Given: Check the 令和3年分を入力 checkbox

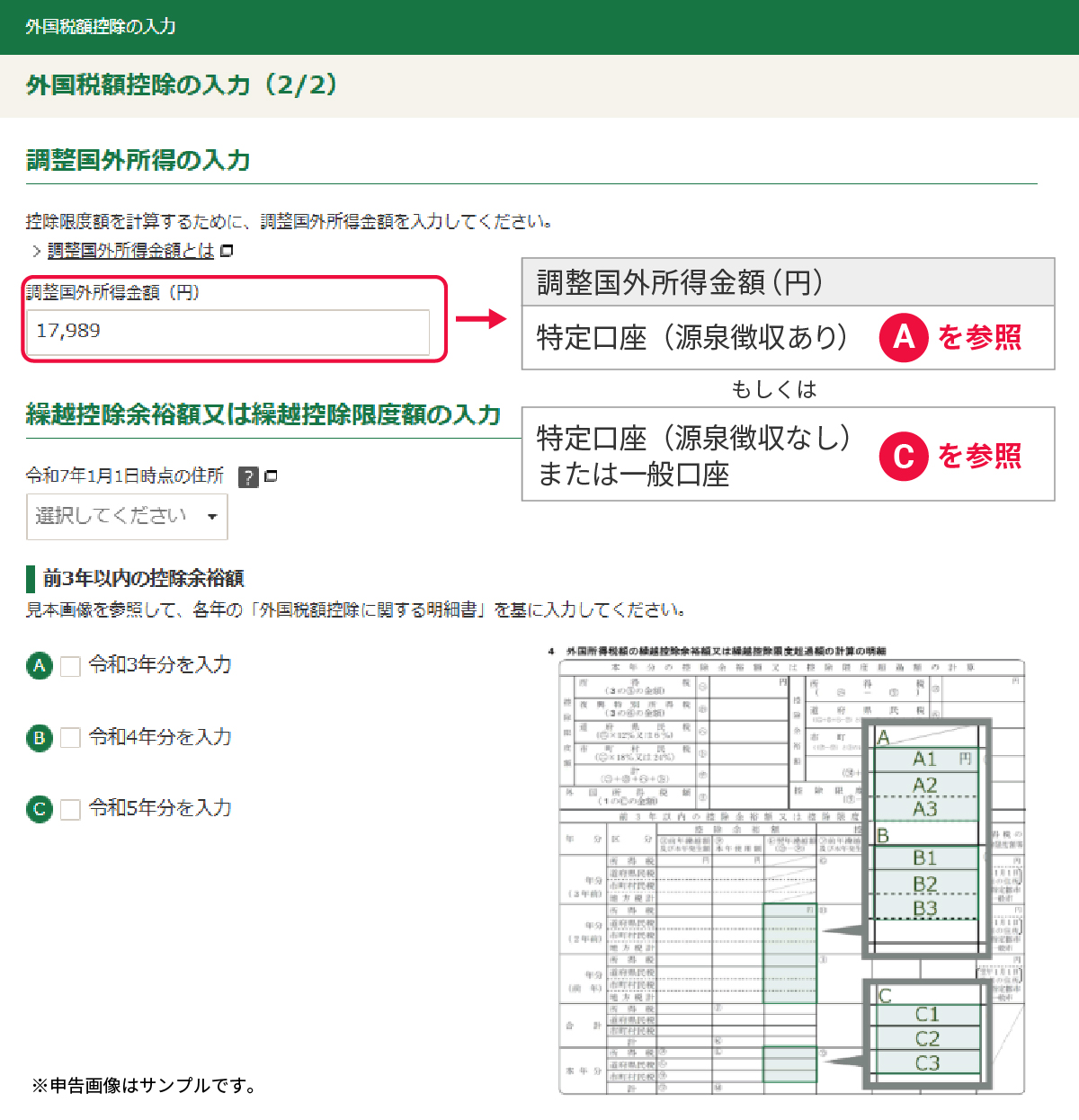Looking at the screenshot, I should 70,666.
